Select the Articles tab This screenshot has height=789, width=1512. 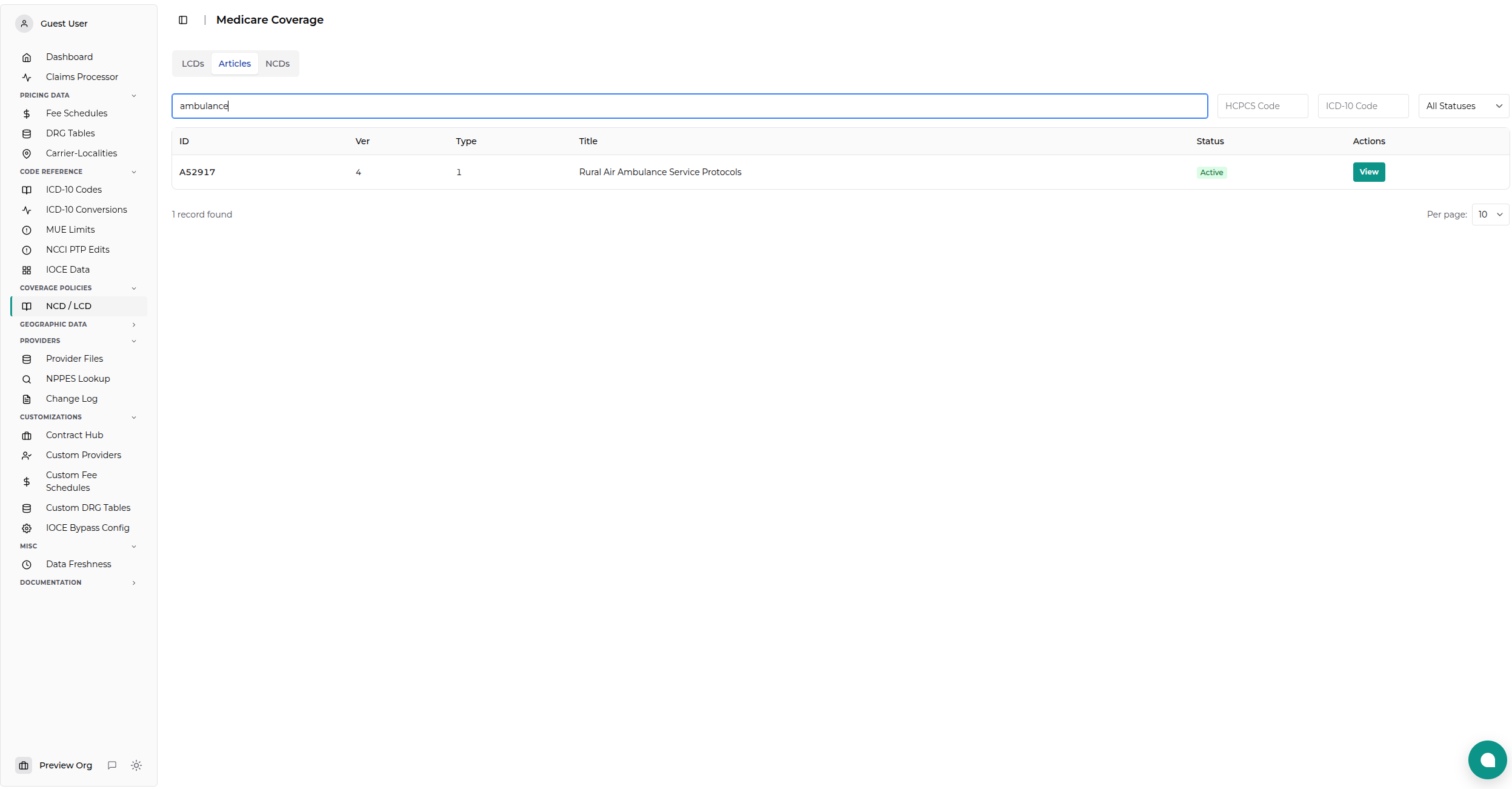tap(235, 64)
